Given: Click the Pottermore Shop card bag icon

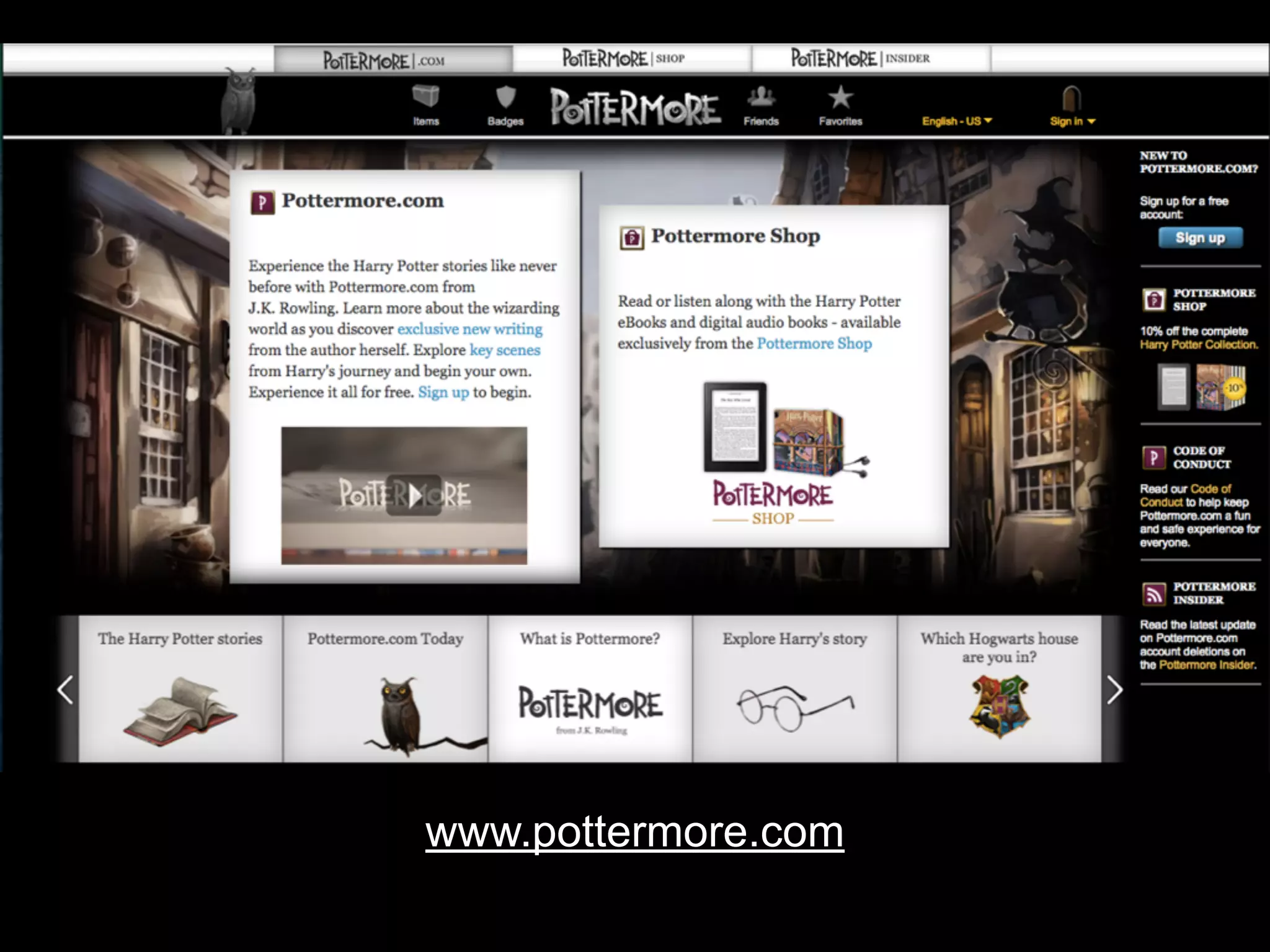Looking at the screenshot, I should coord(632,238).
